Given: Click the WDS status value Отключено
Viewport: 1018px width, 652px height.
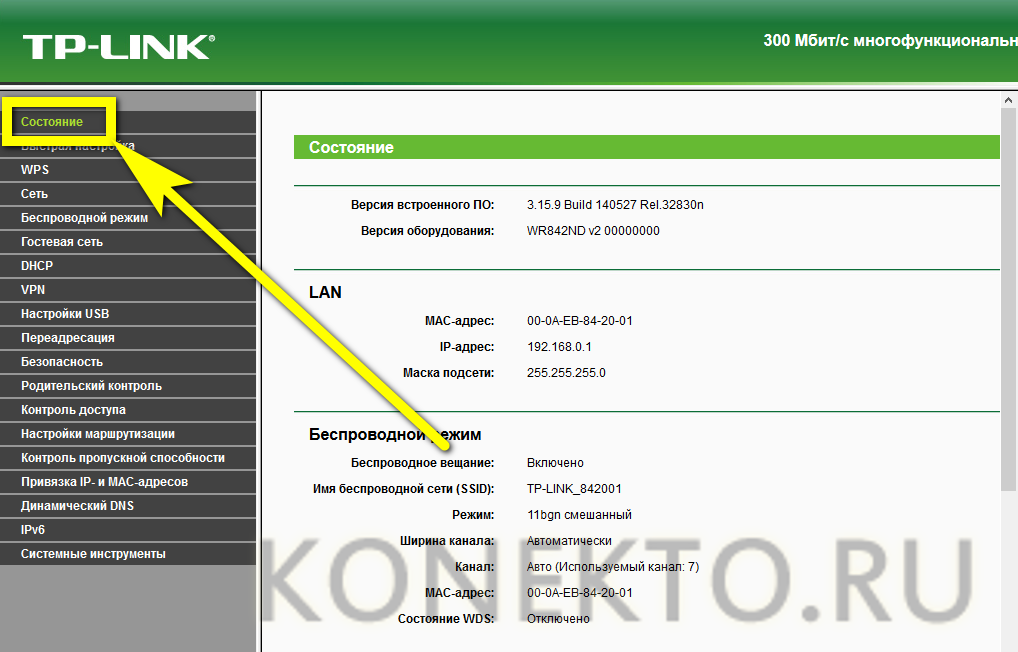Looking at the screenshot, I should (x=558, y=618).
